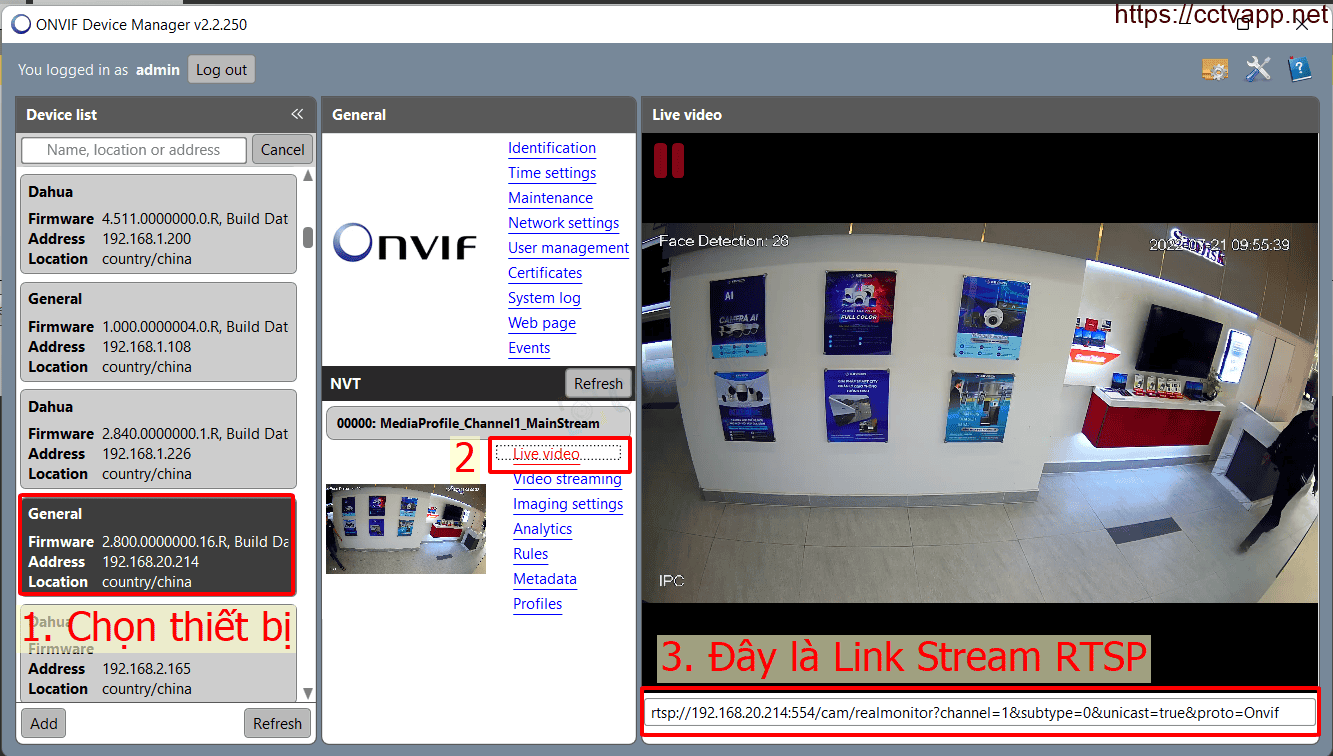Viewport: 1333px width, 756px height.
Task: Open the User management link
Action: point(568,248)
